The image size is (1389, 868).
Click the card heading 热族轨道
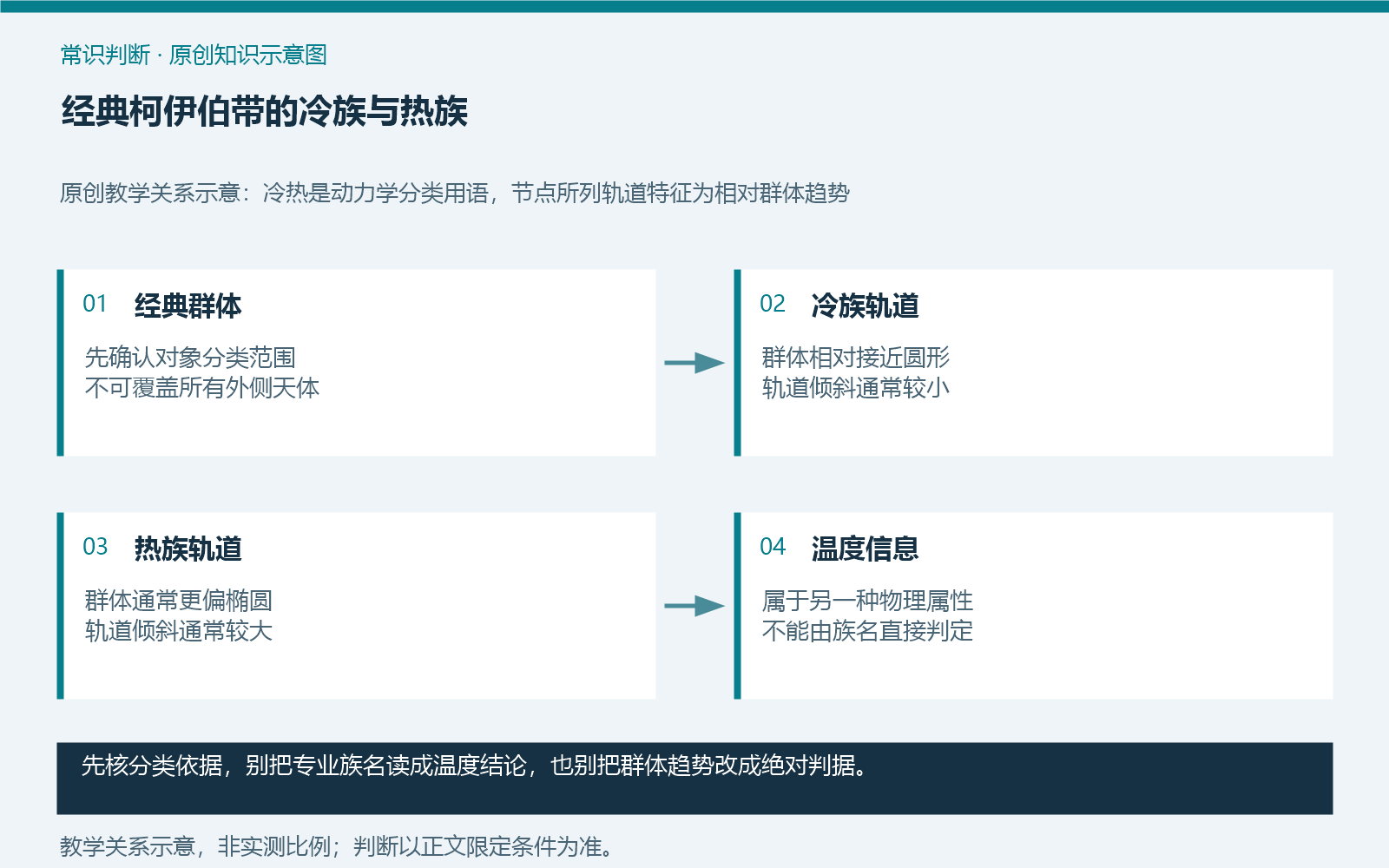(x=188, y=549)
